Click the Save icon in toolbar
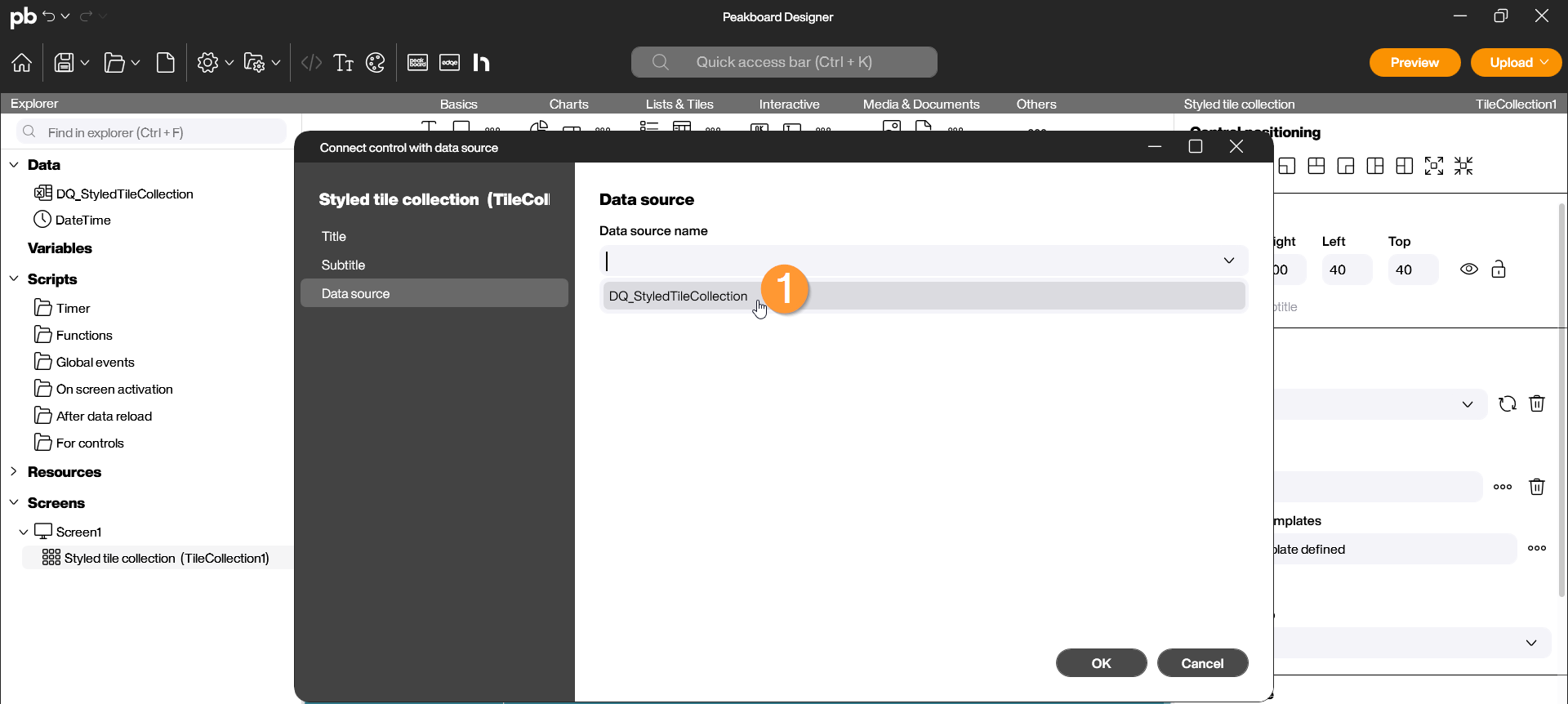 tap(64, 63)
